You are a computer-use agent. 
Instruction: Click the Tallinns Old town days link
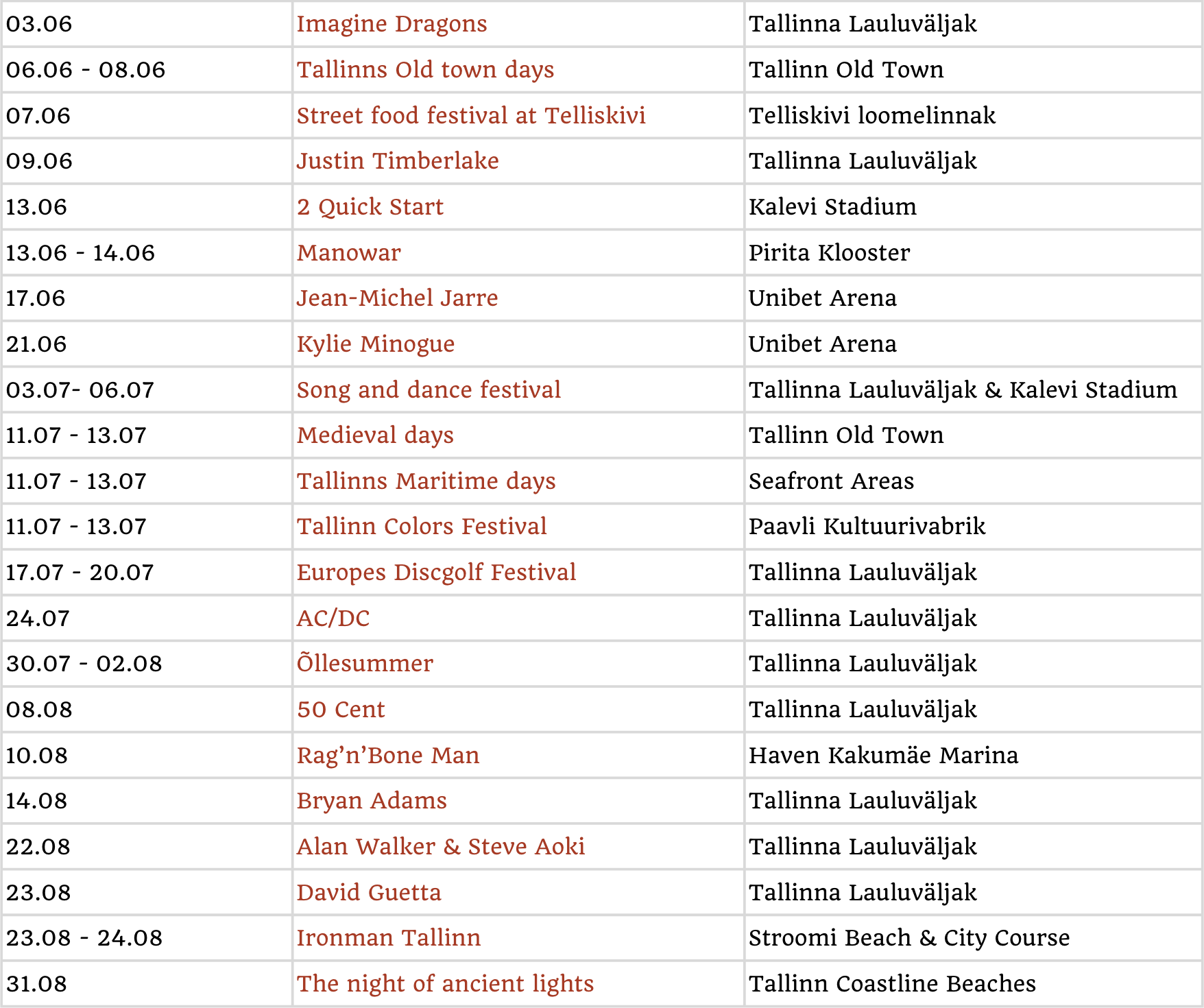point(425,71)
